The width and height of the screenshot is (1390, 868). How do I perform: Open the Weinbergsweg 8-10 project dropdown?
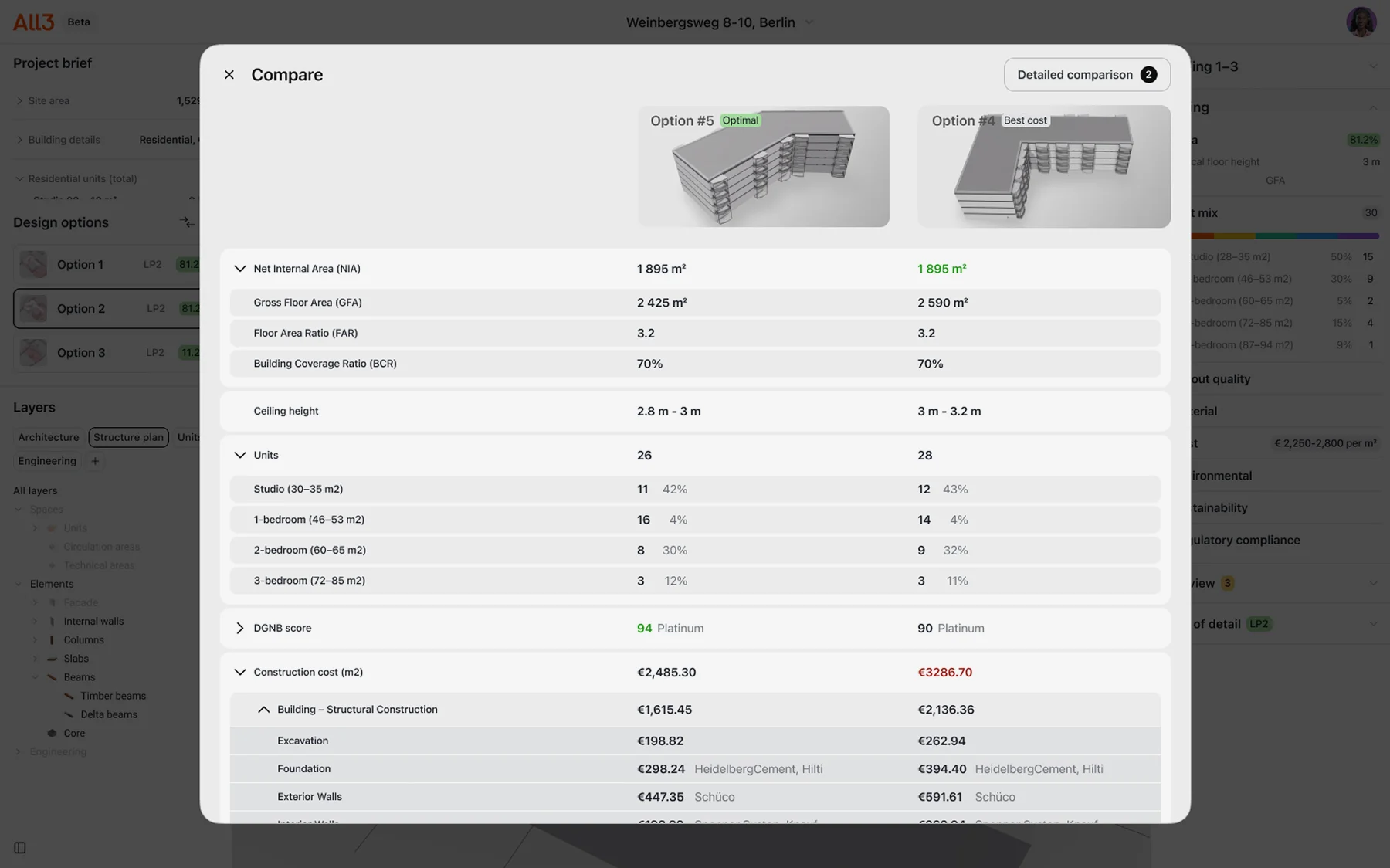[x=809, y=22]
